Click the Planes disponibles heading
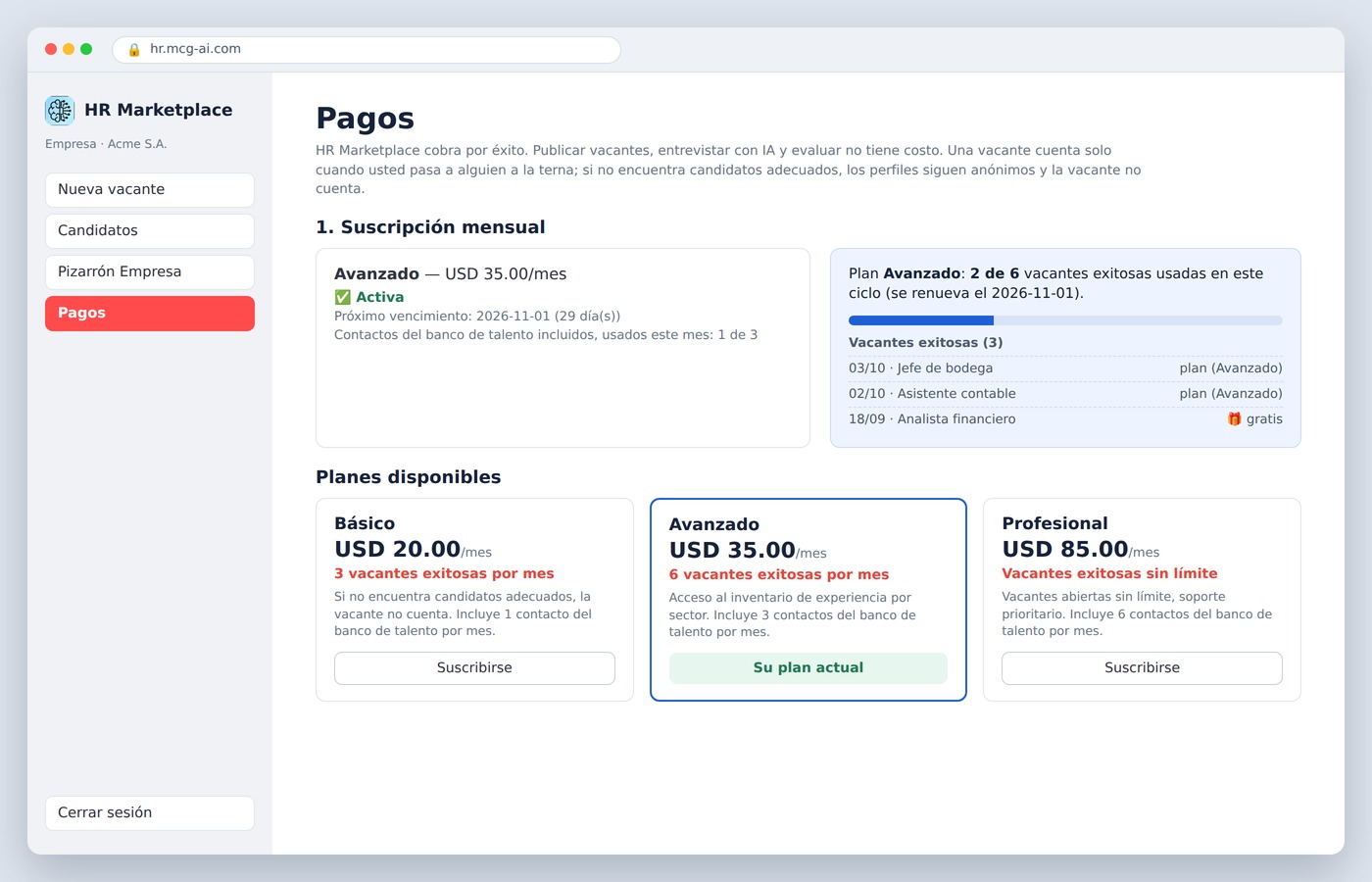The image size is (1372, 882). click(x=409, y=477)
